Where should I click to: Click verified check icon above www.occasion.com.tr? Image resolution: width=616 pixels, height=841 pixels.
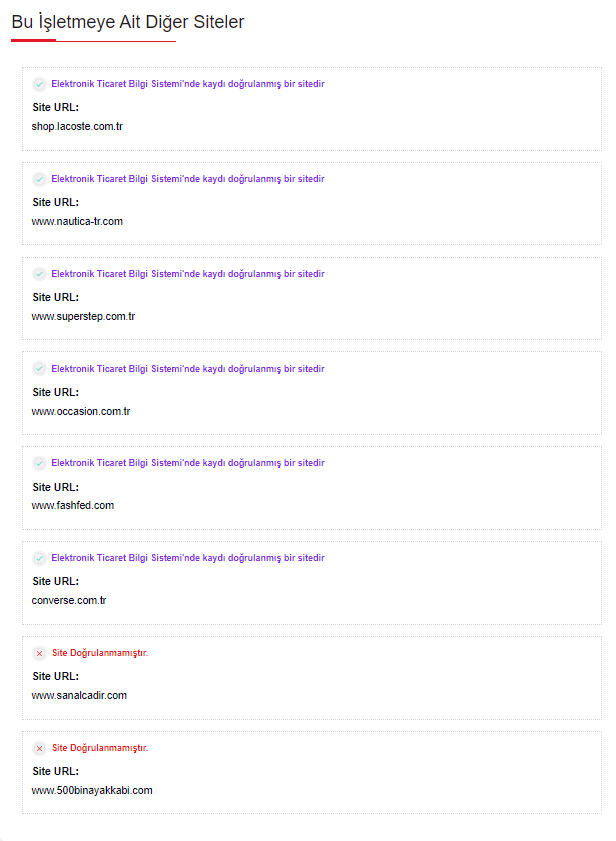[39, 369]
